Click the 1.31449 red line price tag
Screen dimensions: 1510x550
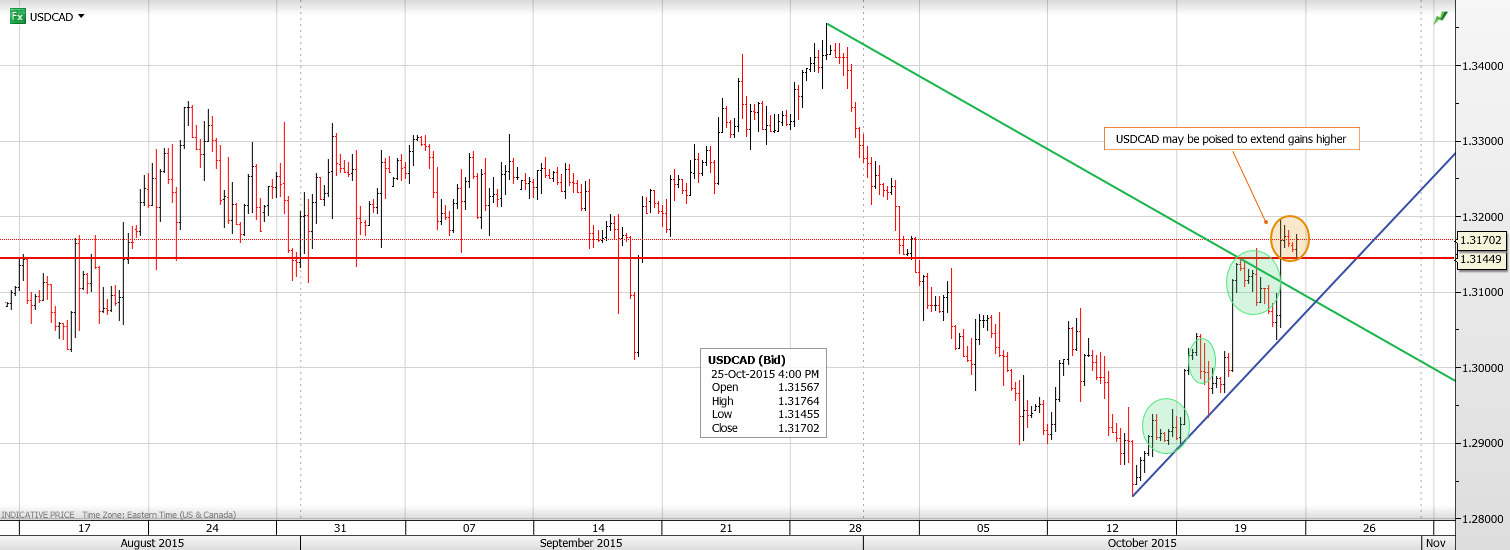[x=1480, y=259]
